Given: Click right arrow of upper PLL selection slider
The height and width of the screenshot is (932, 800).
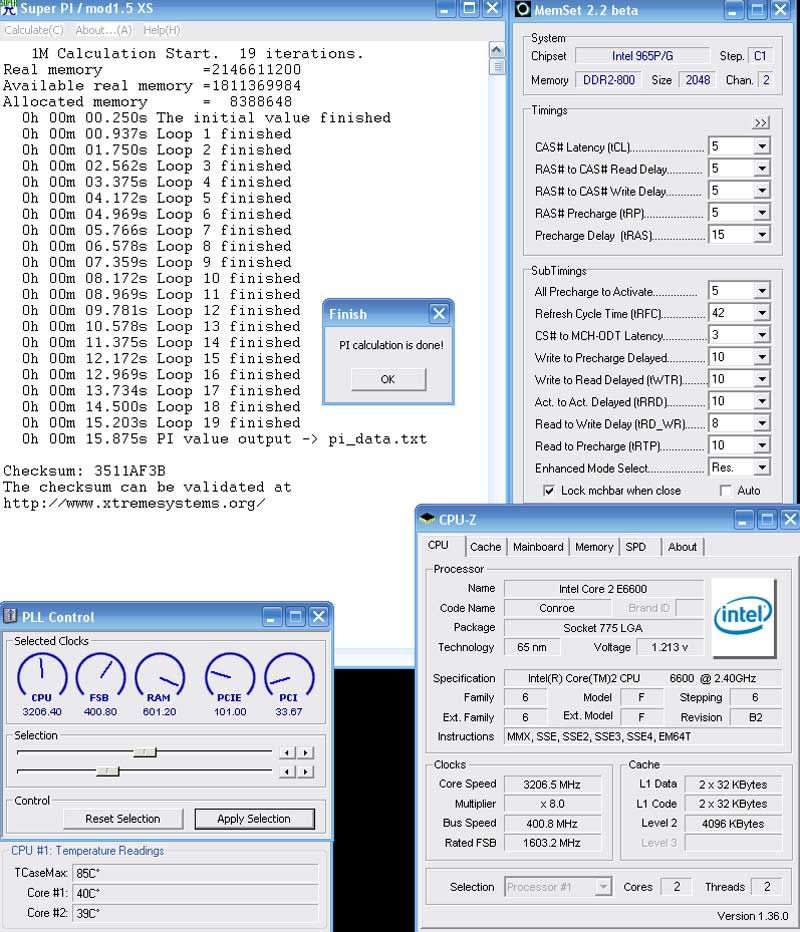Looking at the screenshot, I should [305, 752].
